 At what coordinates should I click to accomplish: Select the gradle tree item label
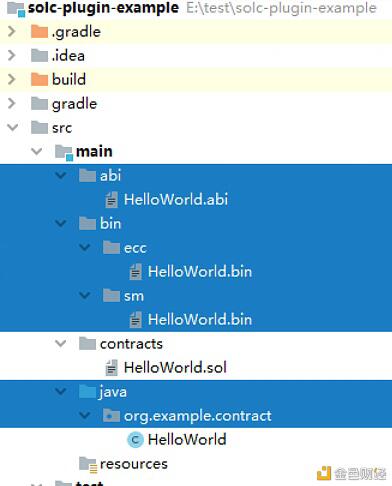[74, 104]
